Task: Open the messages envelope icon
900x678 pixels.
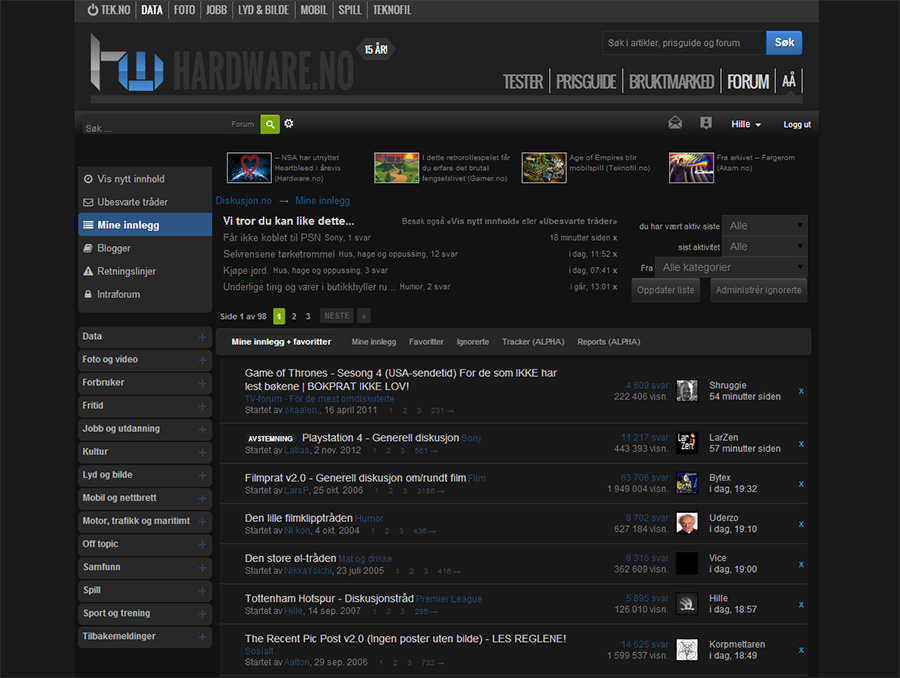Action: click(676, 124)
